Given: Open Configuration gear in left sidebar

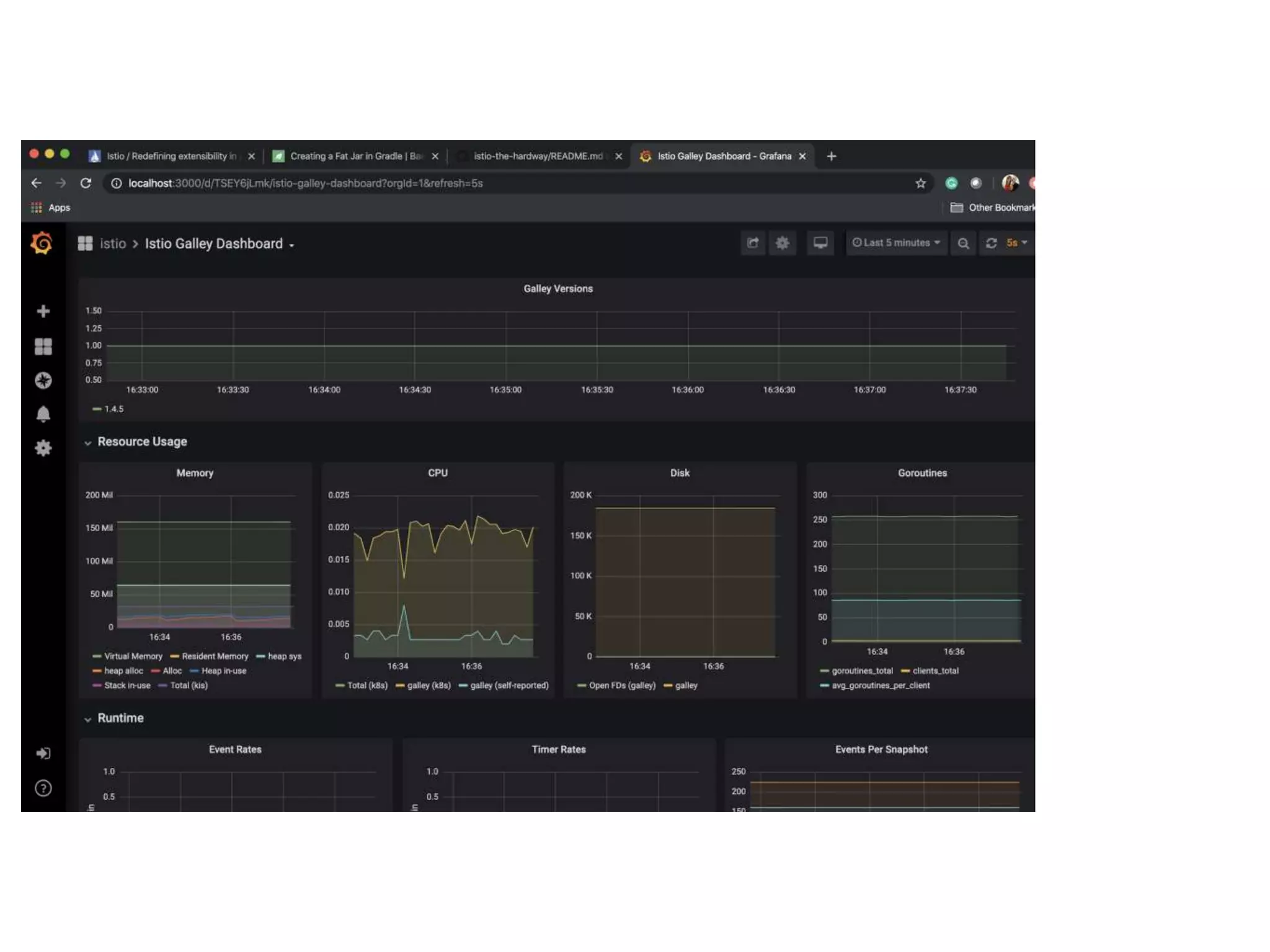Looking at the screenshot, I should click(x=43, y=448).
